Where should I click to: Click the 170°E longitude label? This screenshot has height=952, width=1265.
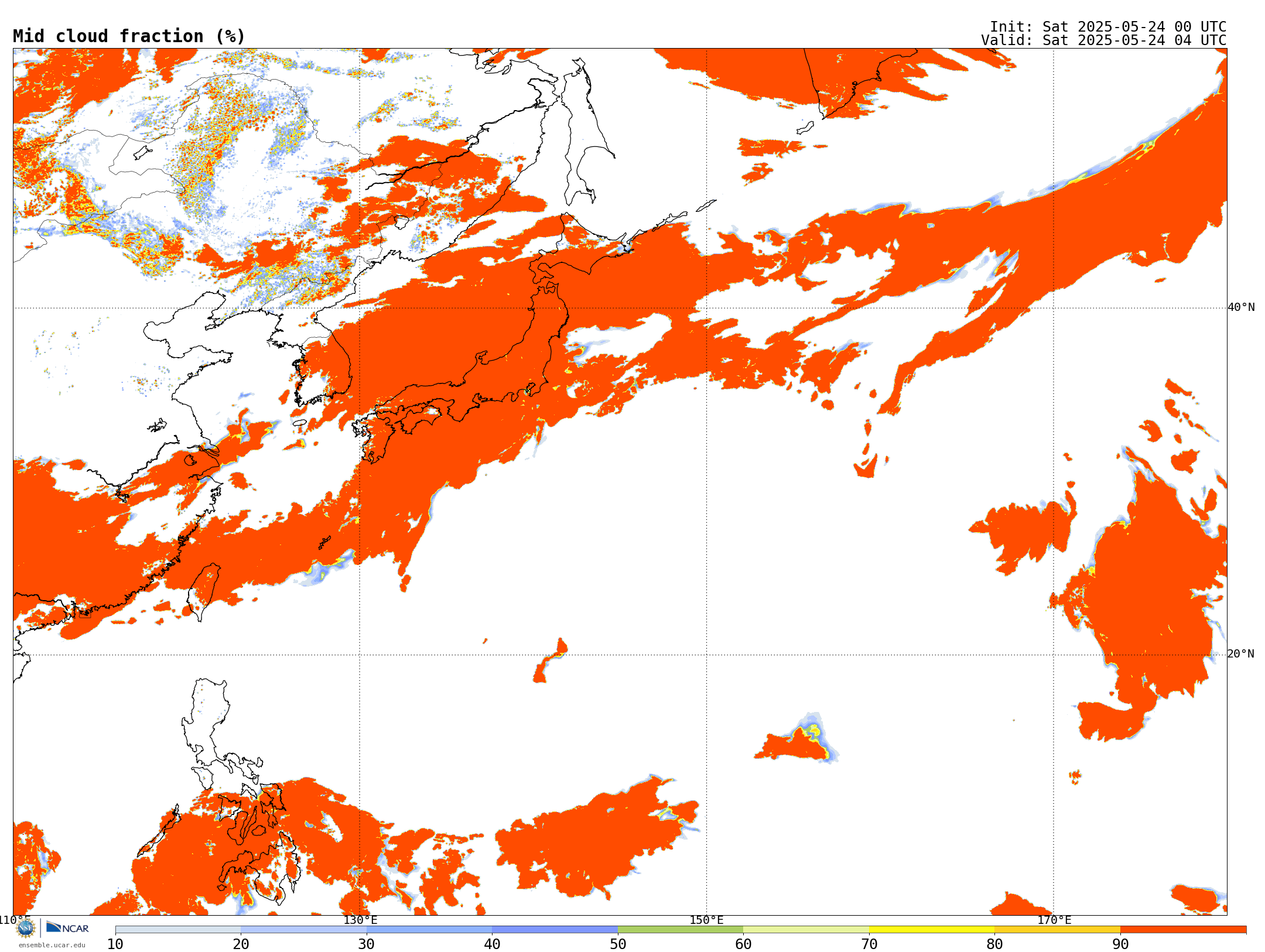pos(1054,920)
